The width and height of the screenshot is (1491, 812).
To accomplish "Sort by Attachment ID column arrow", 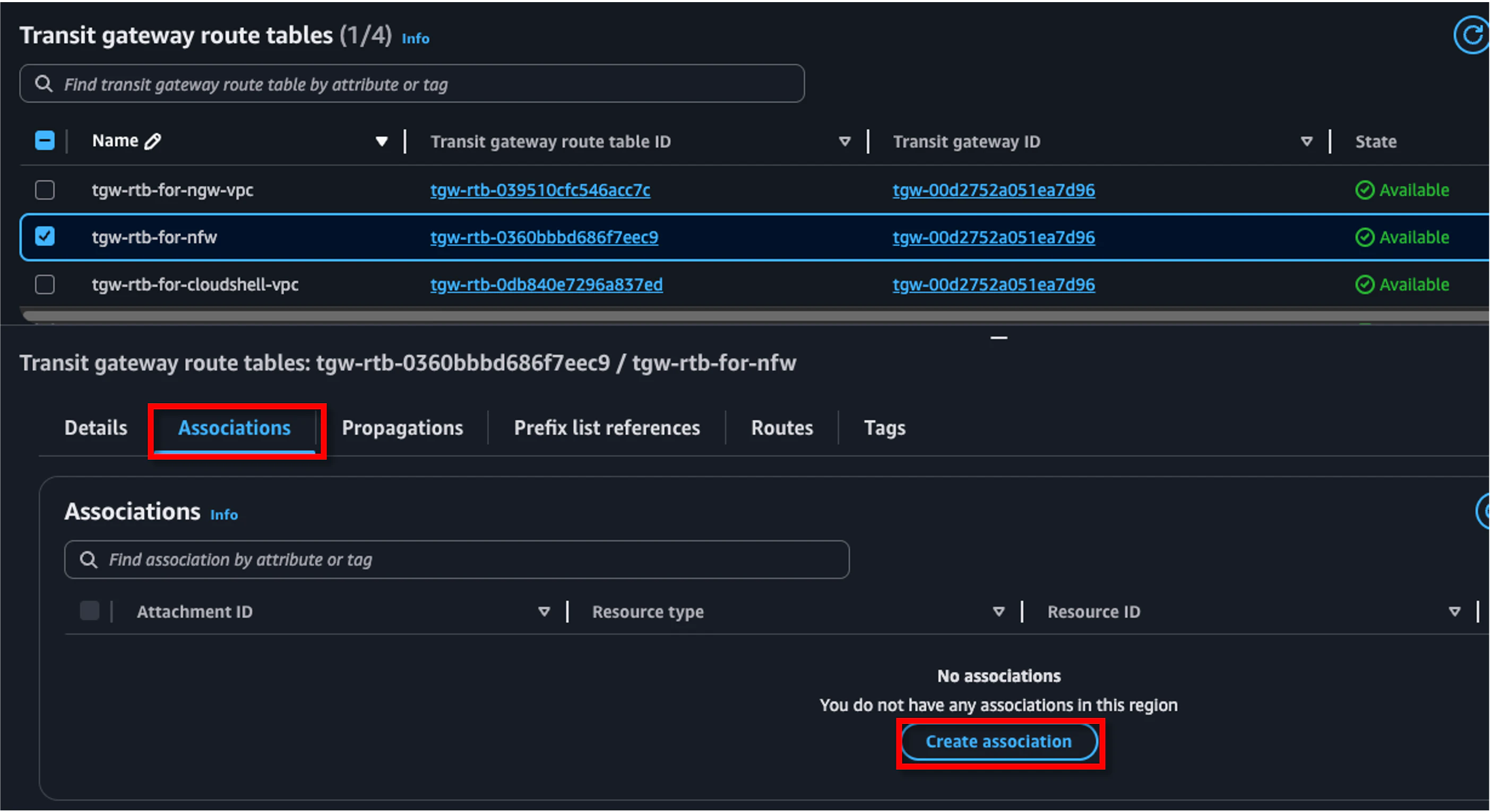I will (x=544, y=612).
